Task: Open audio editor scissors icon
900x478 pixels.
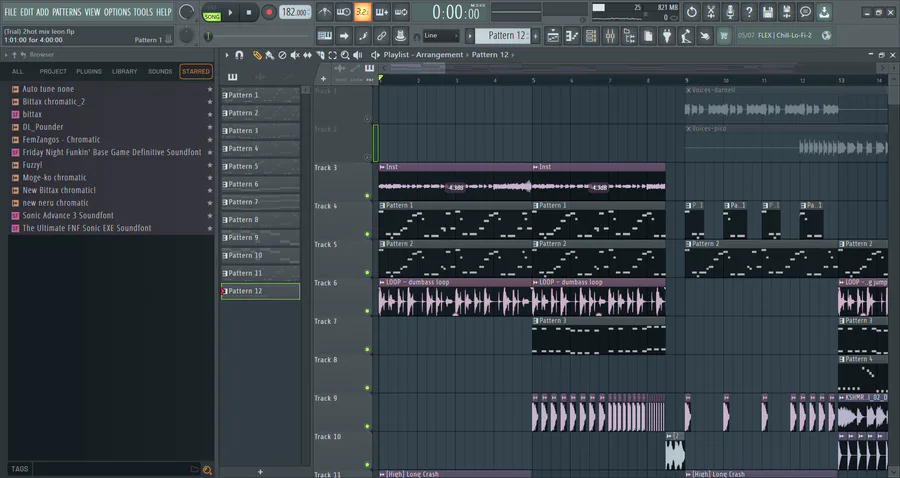Action: click(x=711, y=12)
